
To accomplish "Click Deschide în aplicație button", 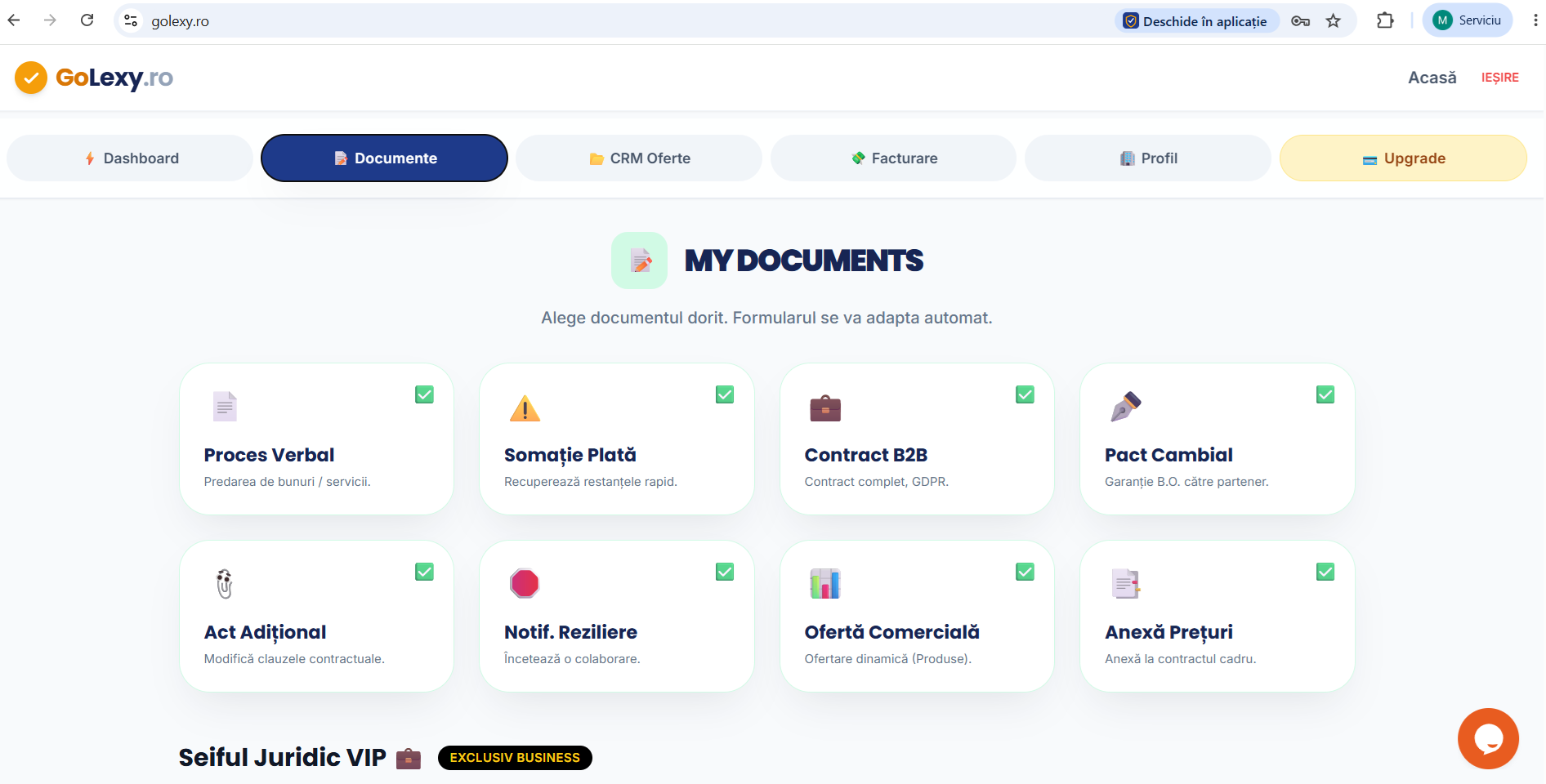I will [x=1196, y=21].
